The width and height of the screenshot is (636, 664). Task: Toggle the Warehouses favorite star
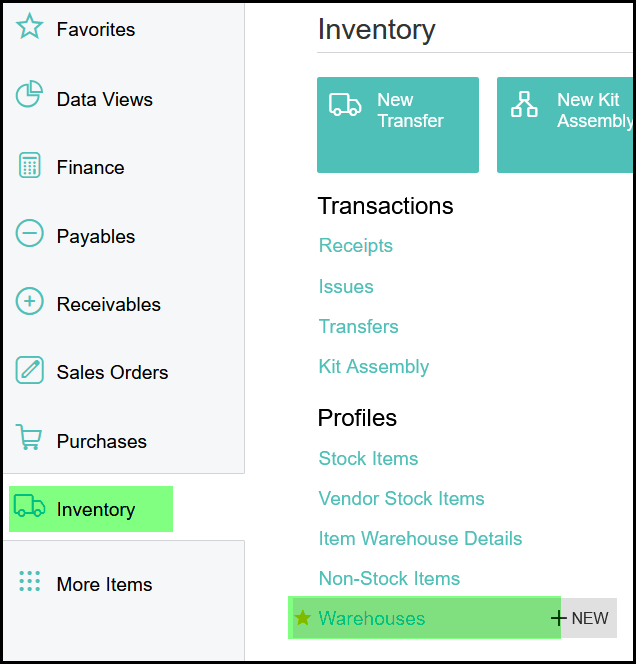tap(303, 618)
